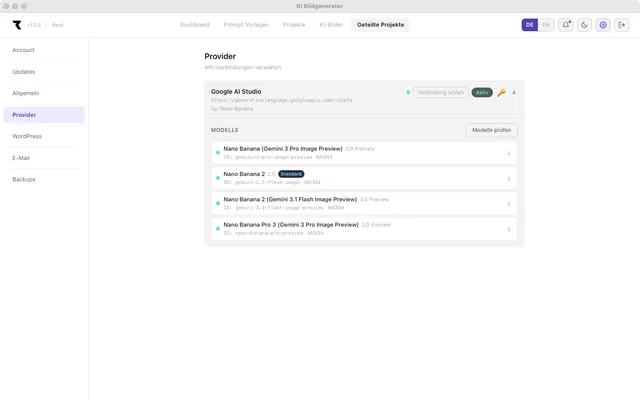The height and width of the screenshot is (400, 640).
Task: Select Provider in the sidebar
Action: coord(44,115)
